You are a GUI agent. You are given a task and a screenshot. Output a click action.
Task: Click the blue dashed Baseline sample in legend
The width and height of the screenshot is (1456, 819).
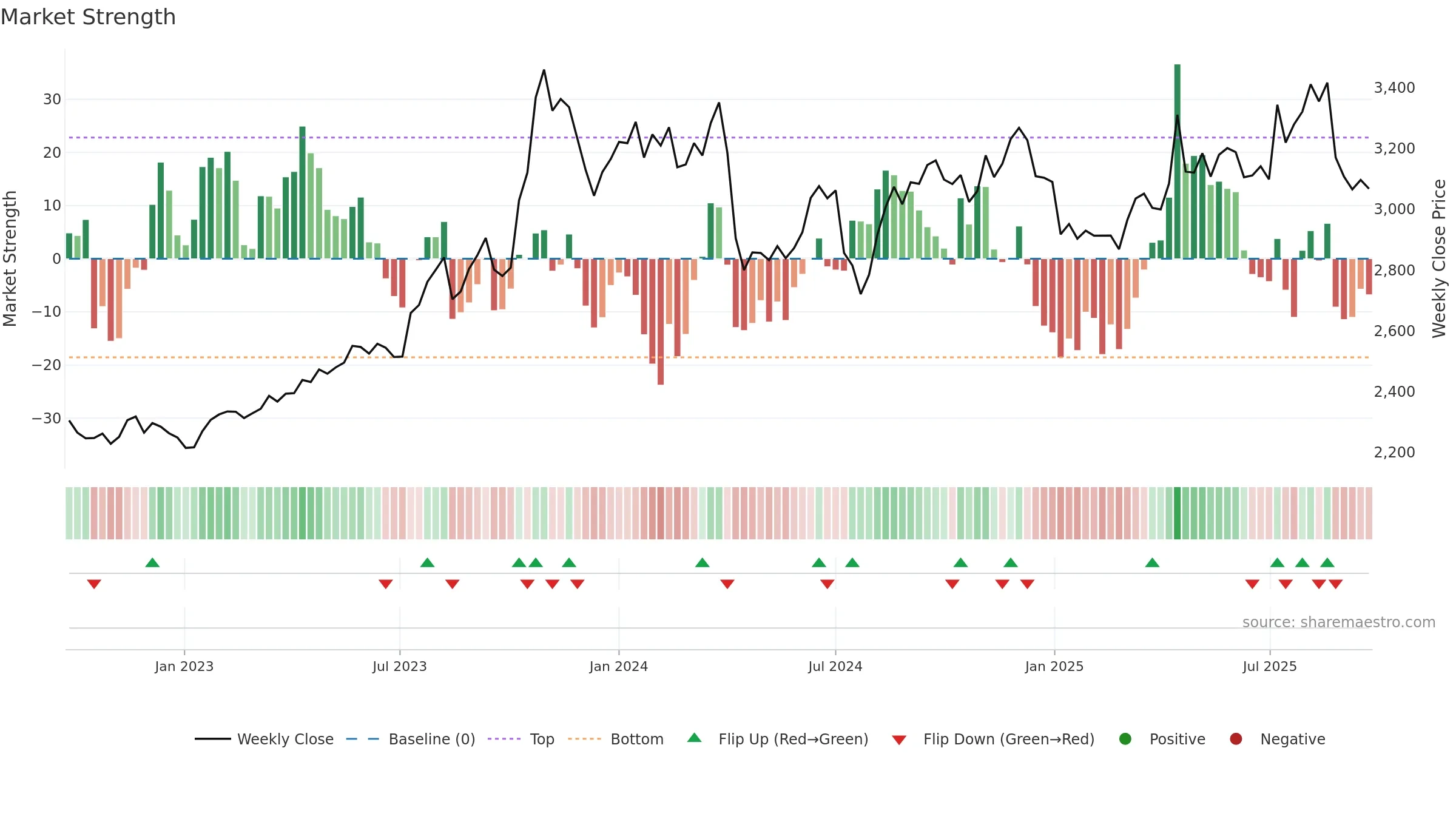(x=363, y=739)
